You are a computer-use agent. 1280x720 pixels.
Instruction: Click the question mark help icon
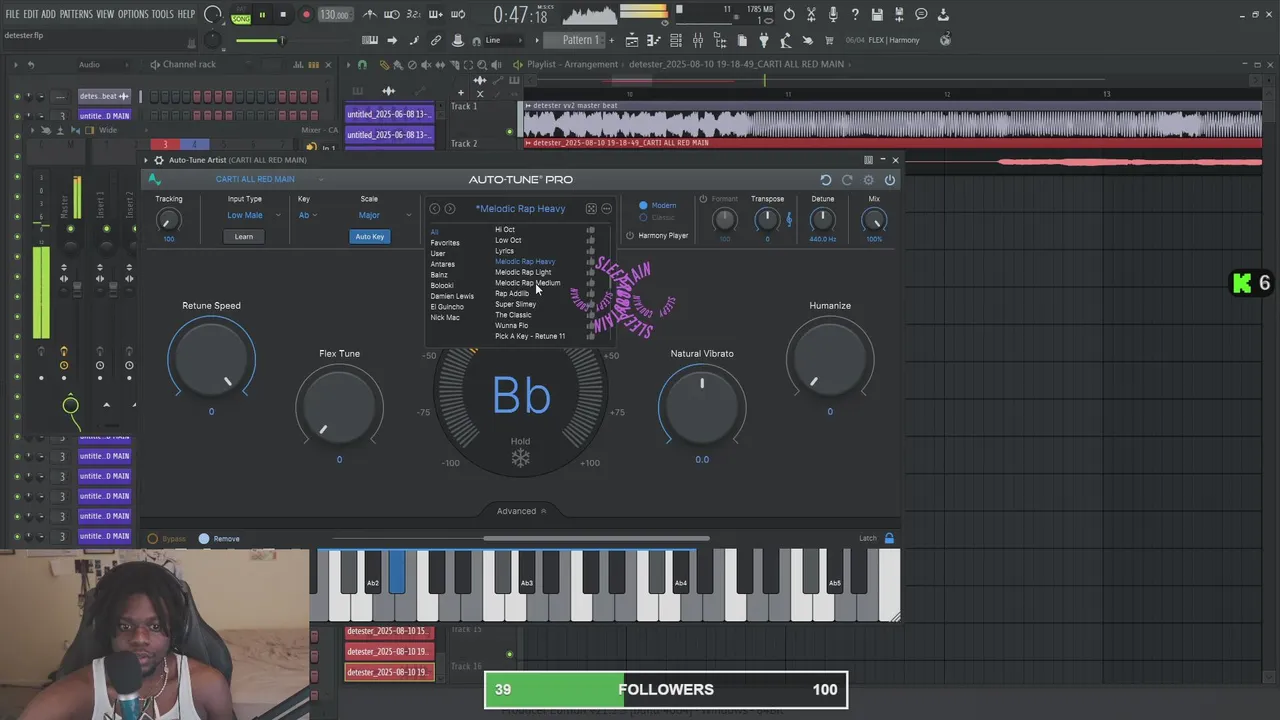(x=855, y=15)
